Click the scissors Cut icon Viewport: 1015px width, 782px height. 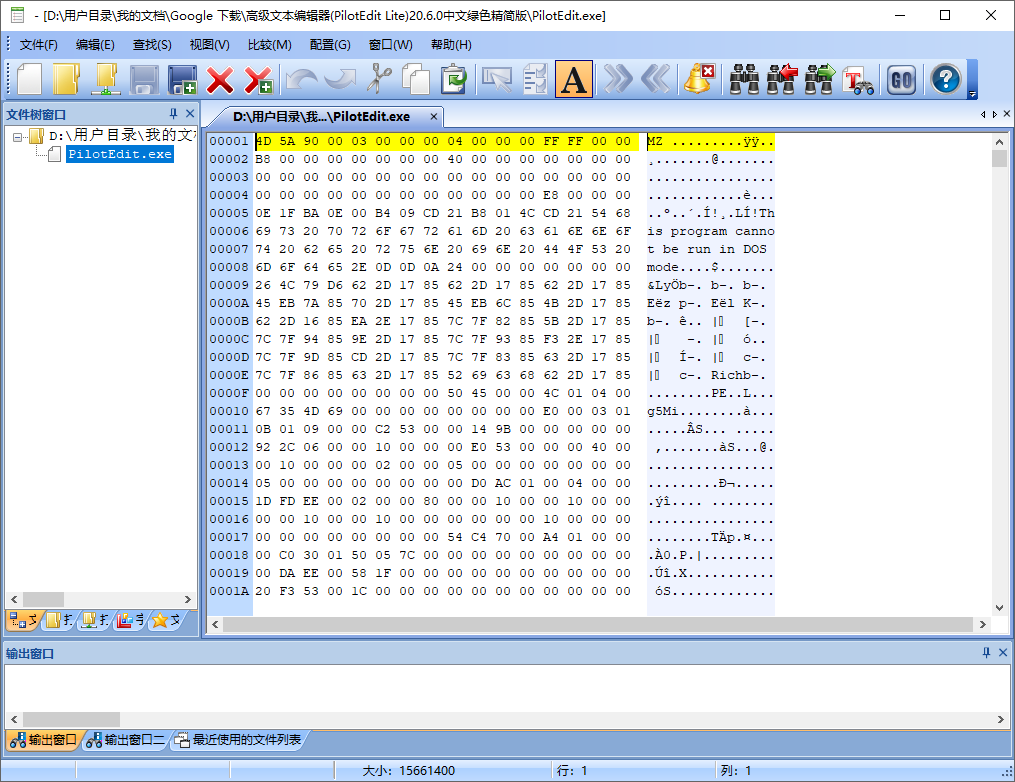click(x=379, y=79)
